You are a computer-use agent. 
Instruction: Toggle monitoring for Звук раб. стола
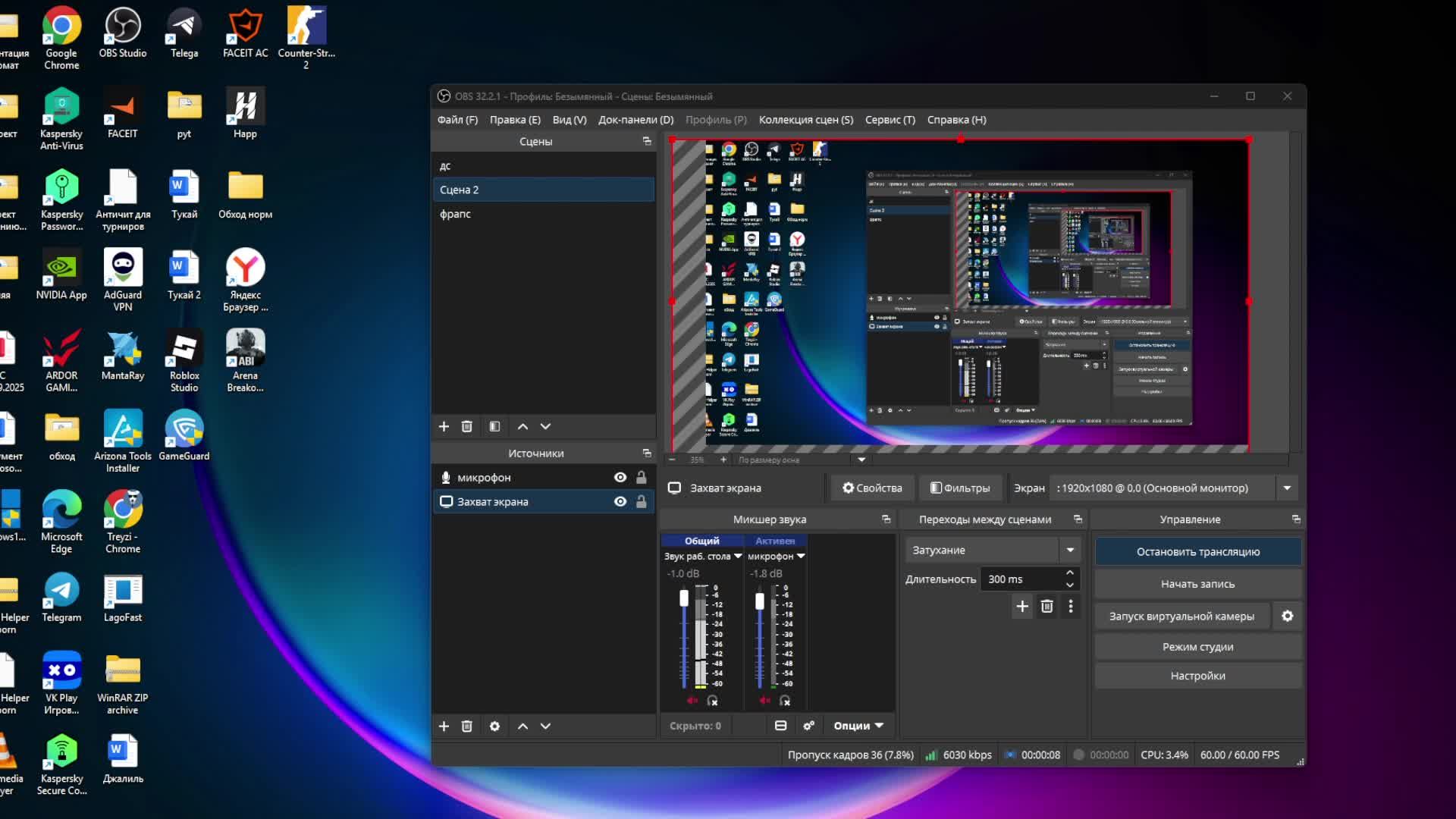pos(712,701)
